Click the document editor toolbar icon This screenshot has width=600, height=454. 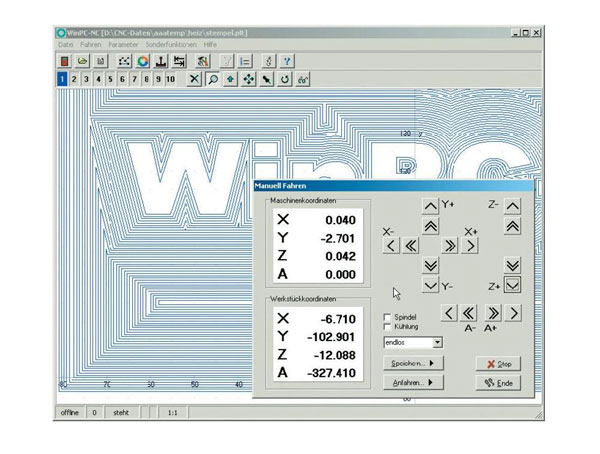tap(100, 61)
